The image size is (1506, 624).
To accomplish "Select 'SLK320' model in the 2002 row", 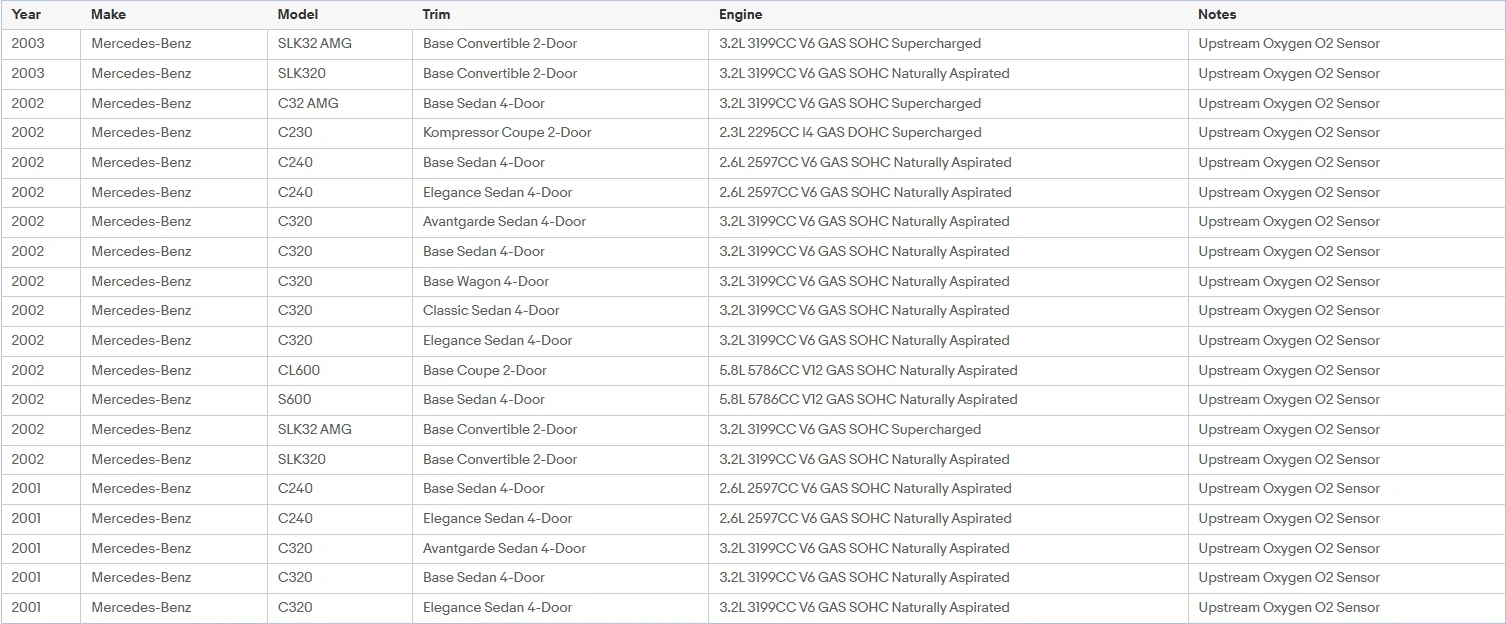I will (302, 459).
